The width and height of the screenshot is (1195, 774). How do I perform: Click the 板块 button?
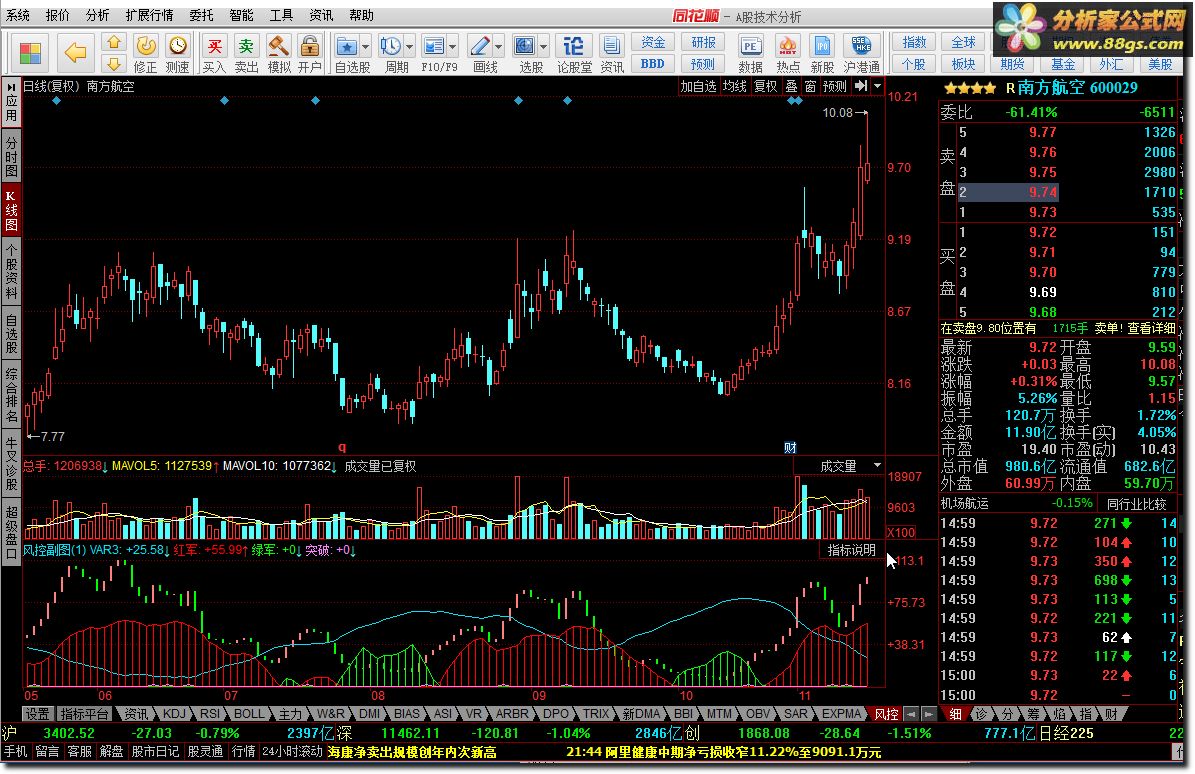coord(963,64)
